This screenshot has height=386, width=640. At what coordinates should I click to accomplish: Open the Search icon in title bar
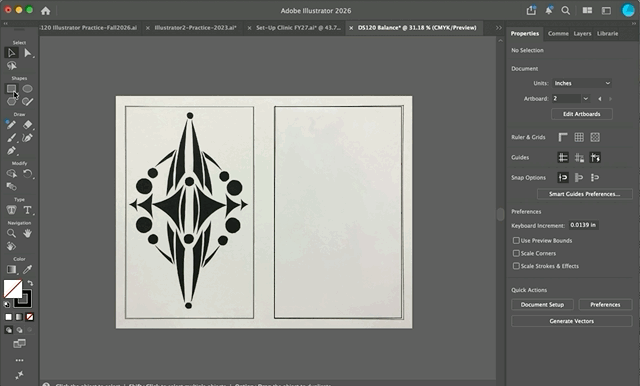[565, 11]
